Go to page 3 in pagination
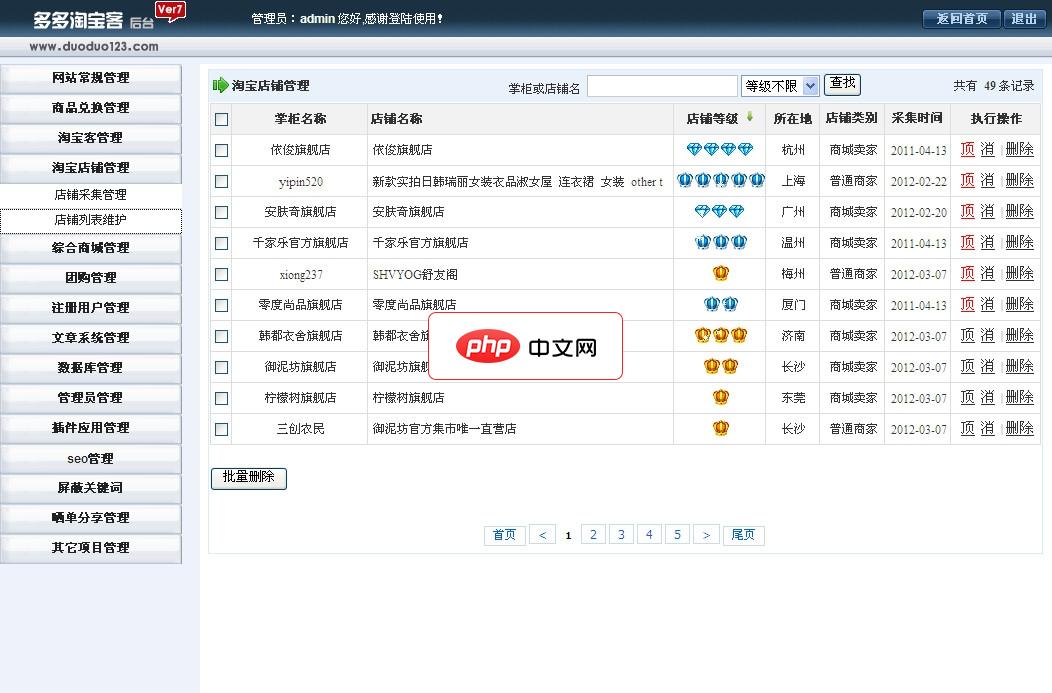The width and height of the screenshot is (1052, 693). tap(621, 535)
